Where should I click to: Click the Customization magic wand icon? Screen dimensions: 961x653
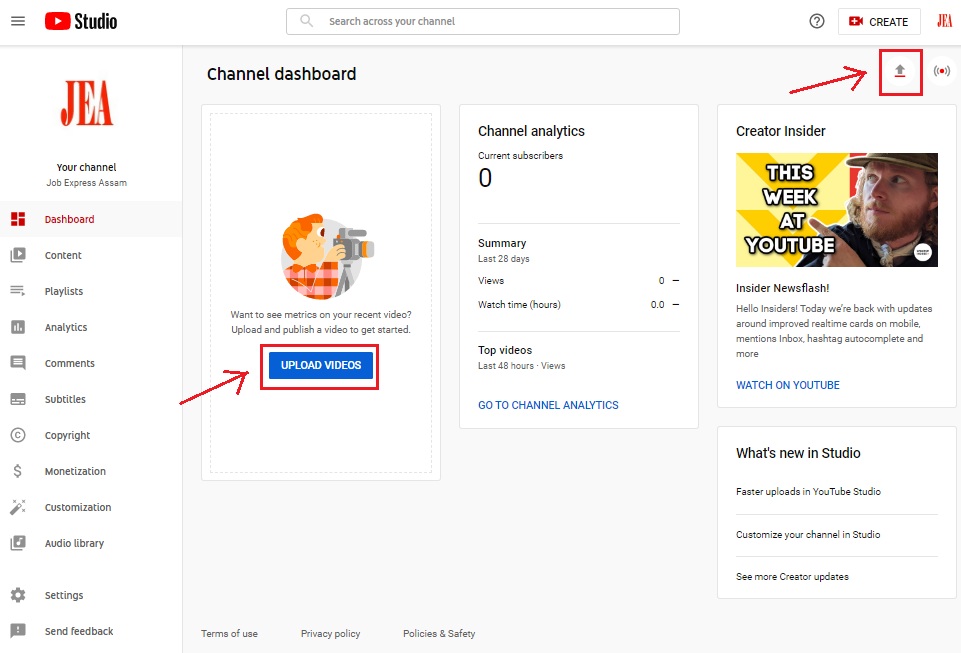(18, 507)
